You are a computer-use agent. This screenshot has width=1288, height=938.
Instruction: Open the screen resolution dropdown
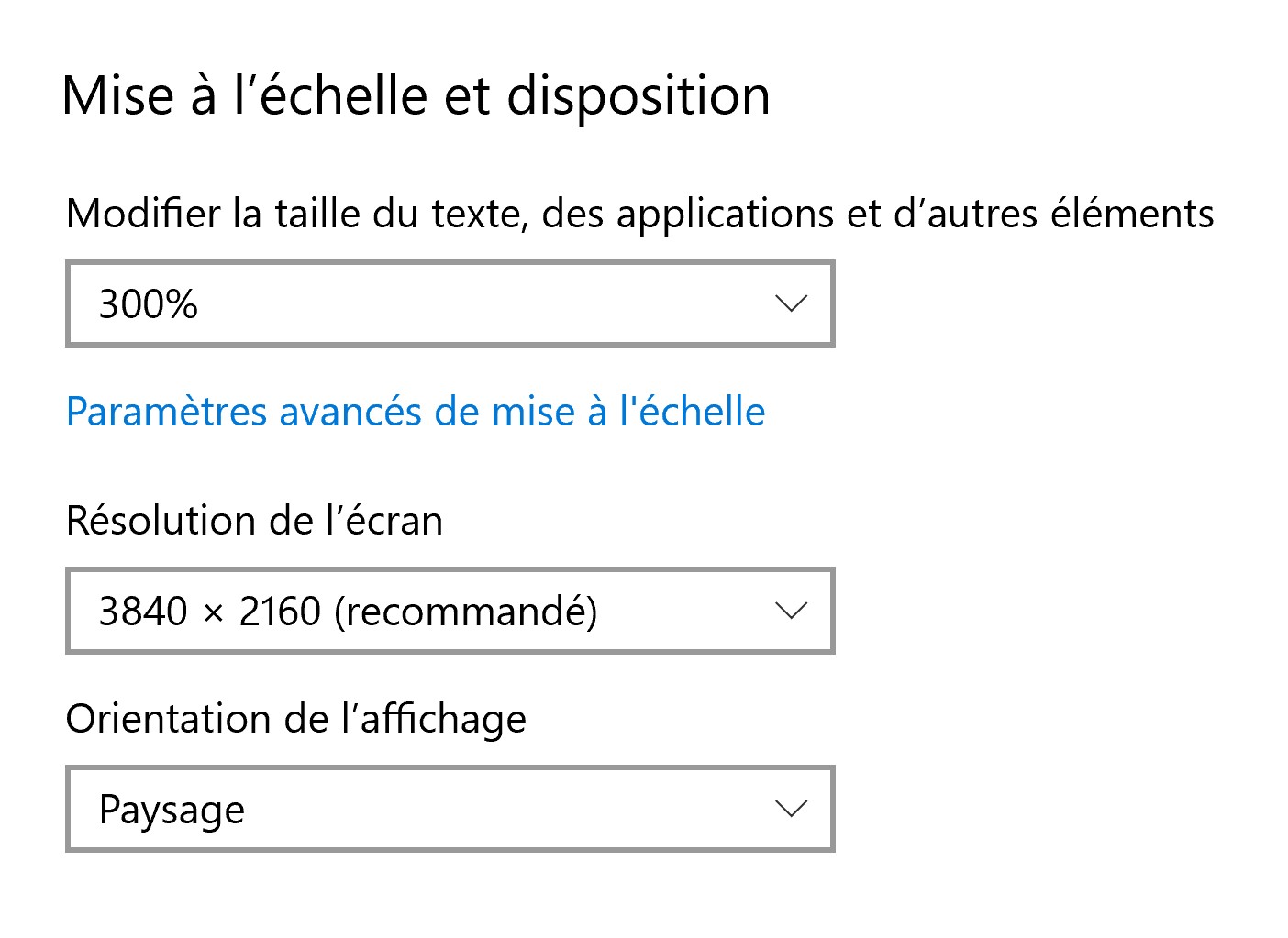(450, 611)
